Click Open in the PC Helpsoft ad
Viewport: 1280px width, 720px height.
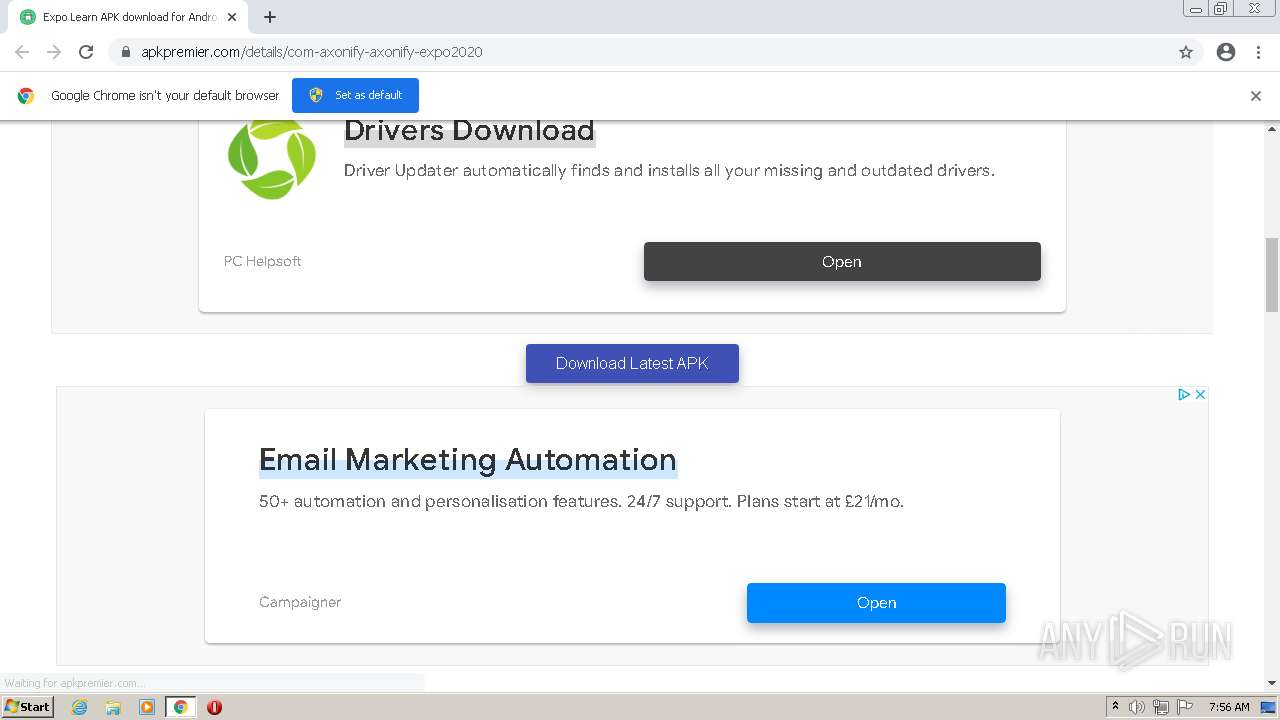pyautogui.click(x=842, y=261)
